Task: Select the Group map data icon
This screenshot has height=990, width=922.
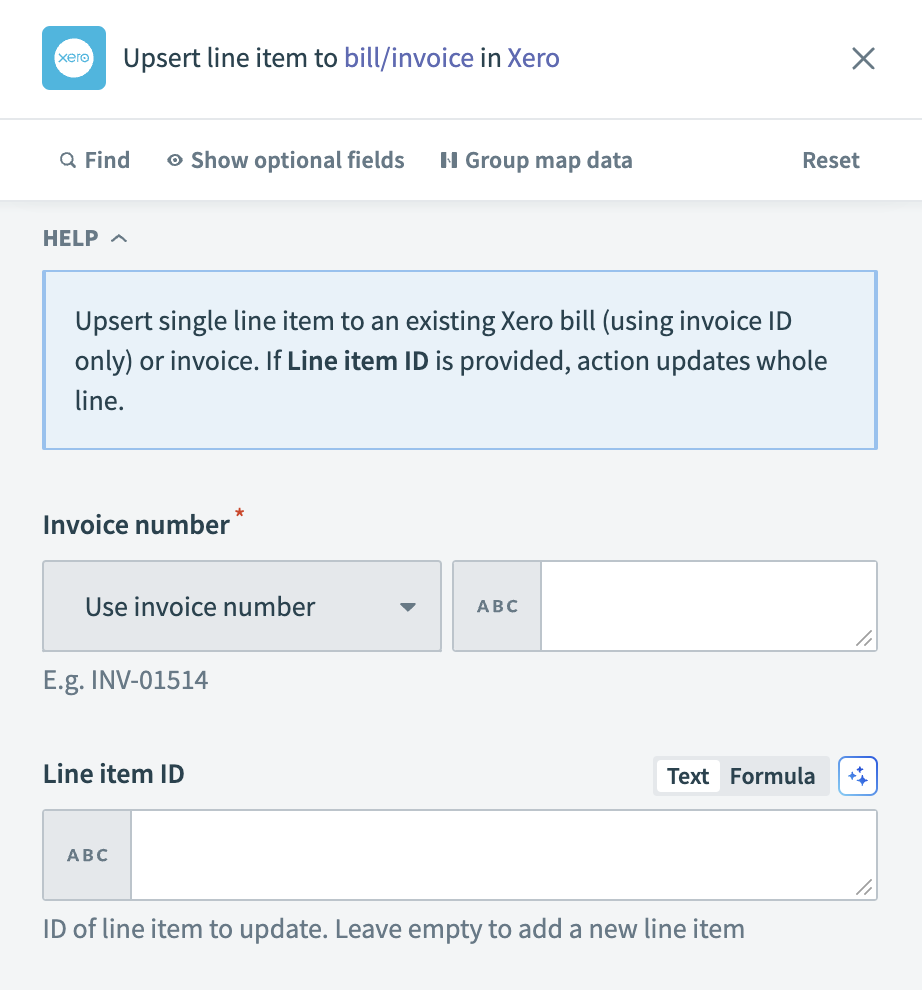Action: (448, 160)
